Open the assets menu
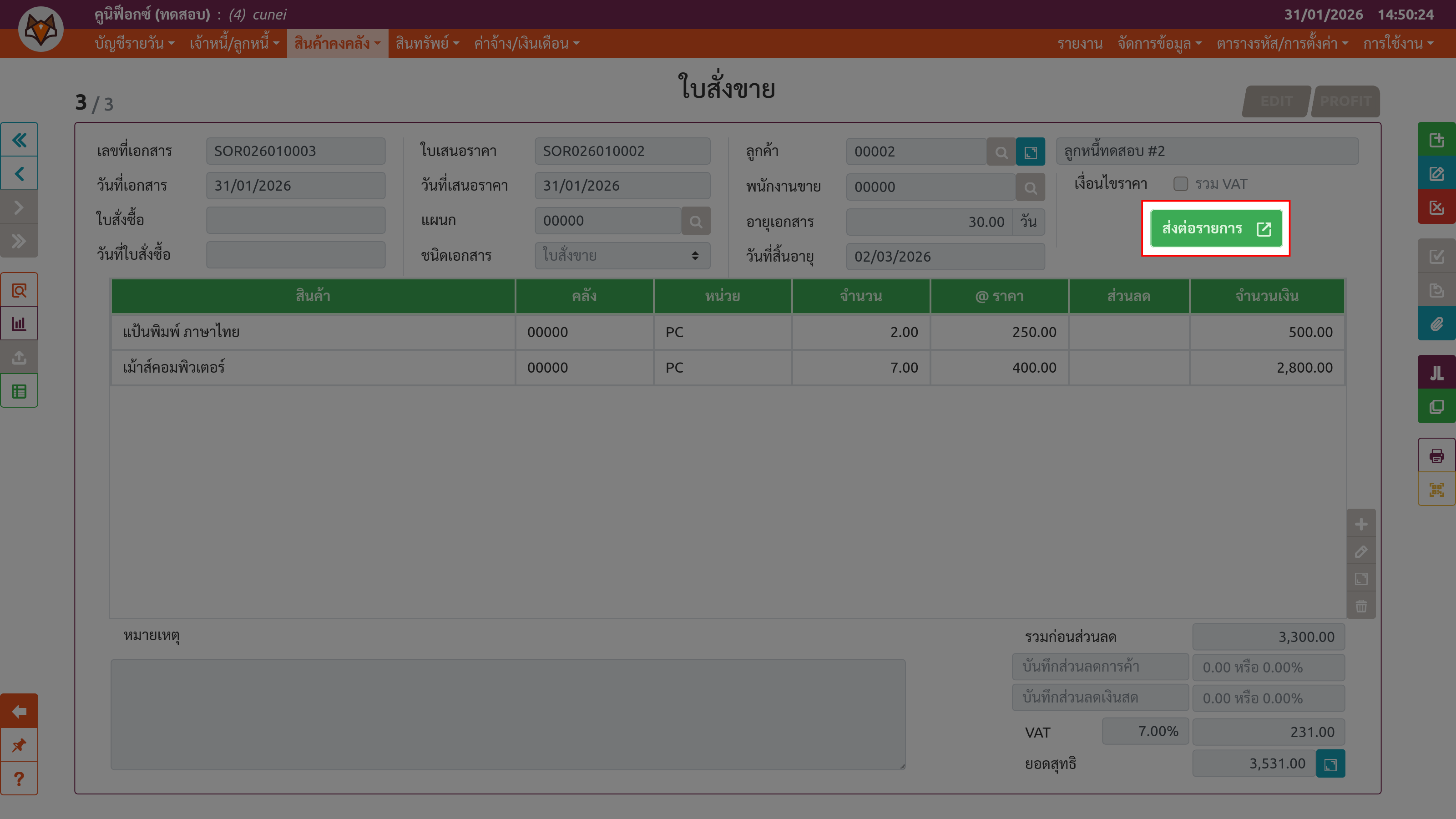The image size is (1456, 819). coord(427,44)
